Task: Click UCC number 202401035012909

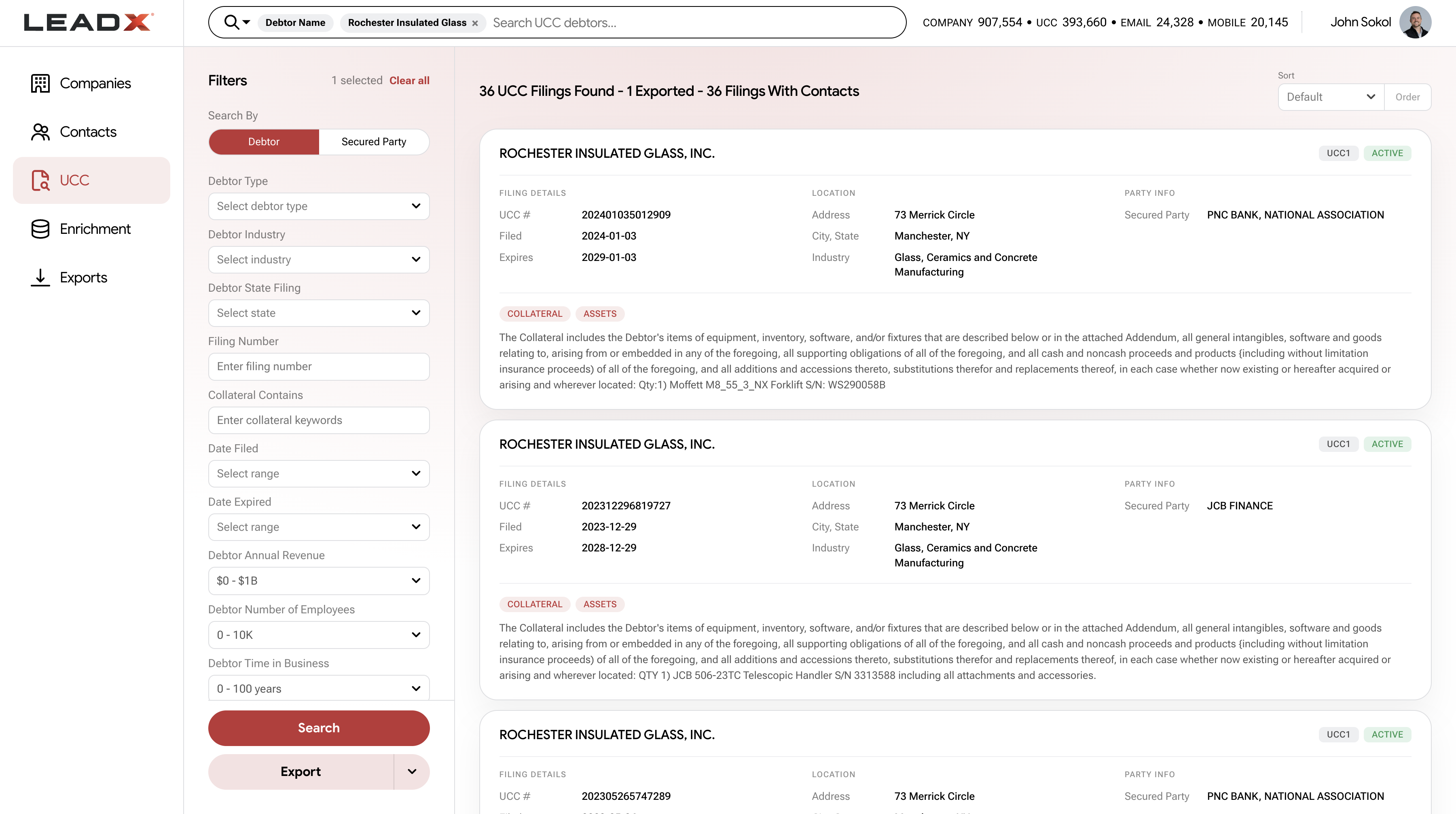Action: [x=626, y=215]
